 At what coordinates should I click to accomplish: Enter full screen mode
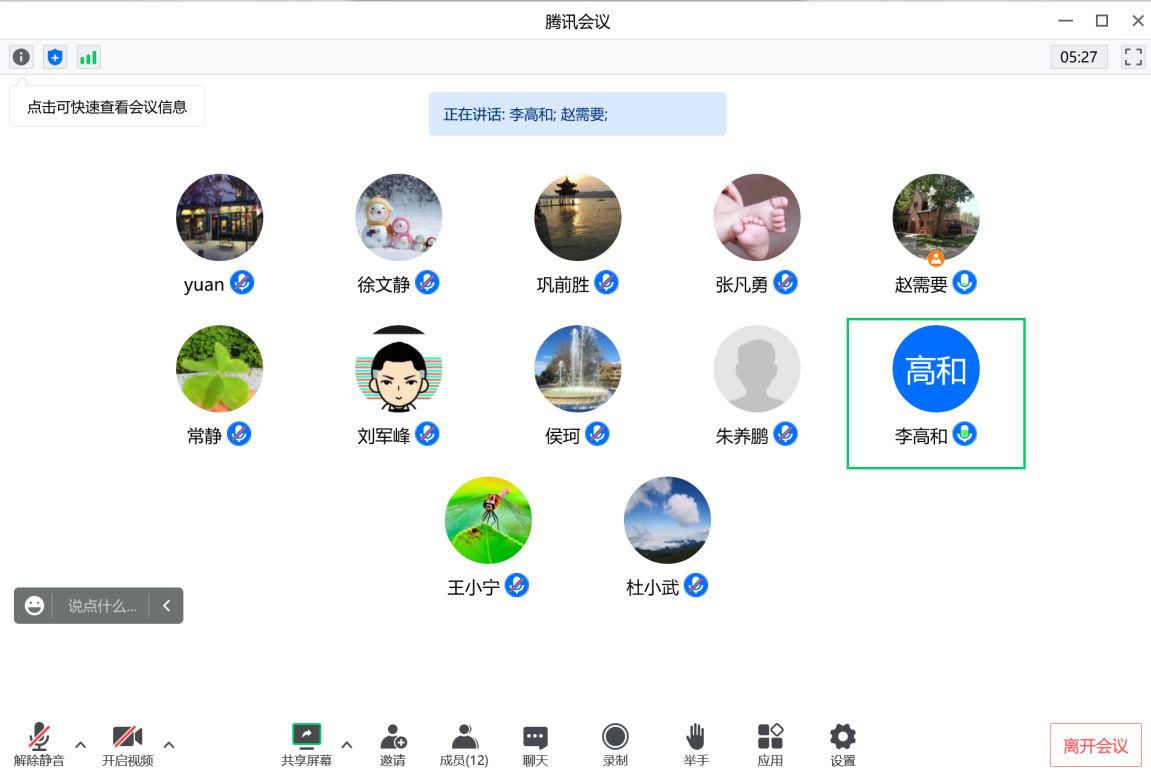click(x=1133, y=57)
